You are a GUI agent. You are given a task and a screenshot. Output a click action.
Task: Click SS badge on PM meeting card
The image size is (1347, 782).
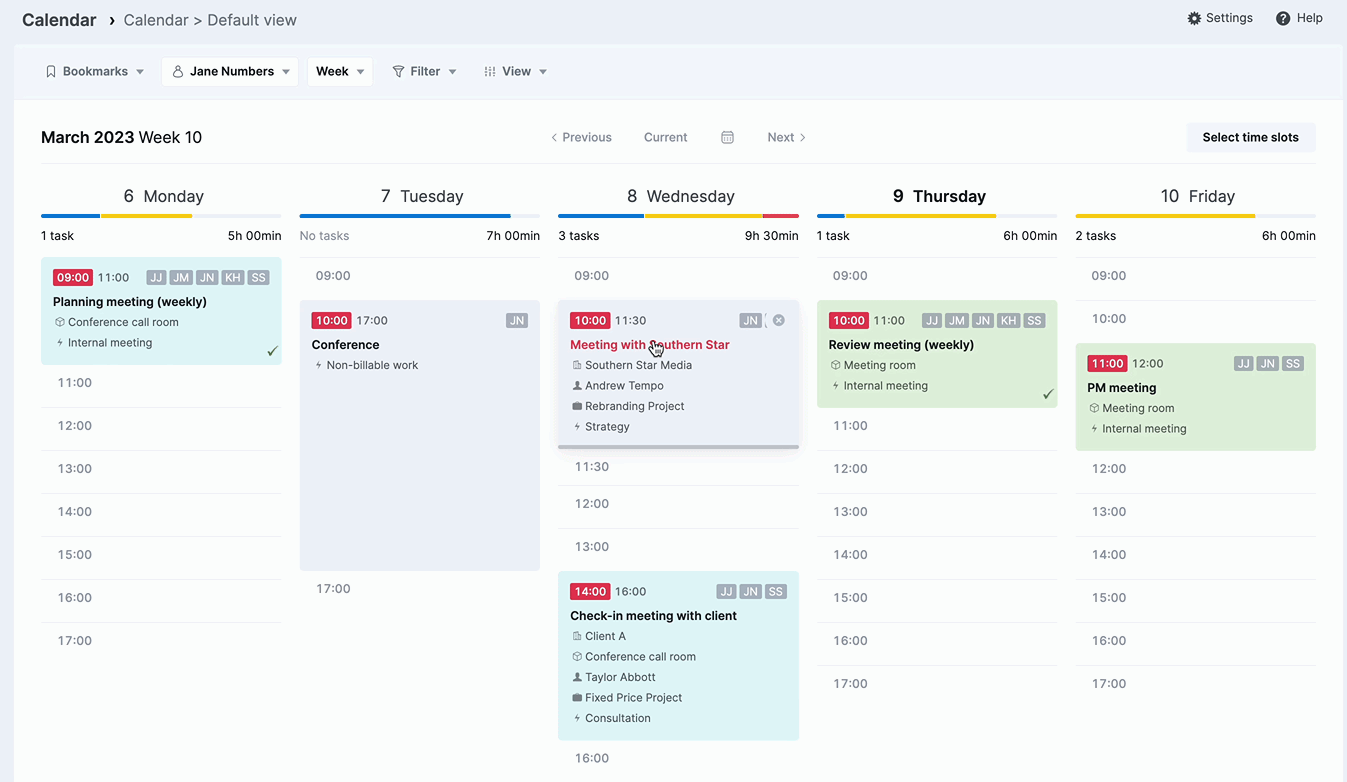[1293, 364]
